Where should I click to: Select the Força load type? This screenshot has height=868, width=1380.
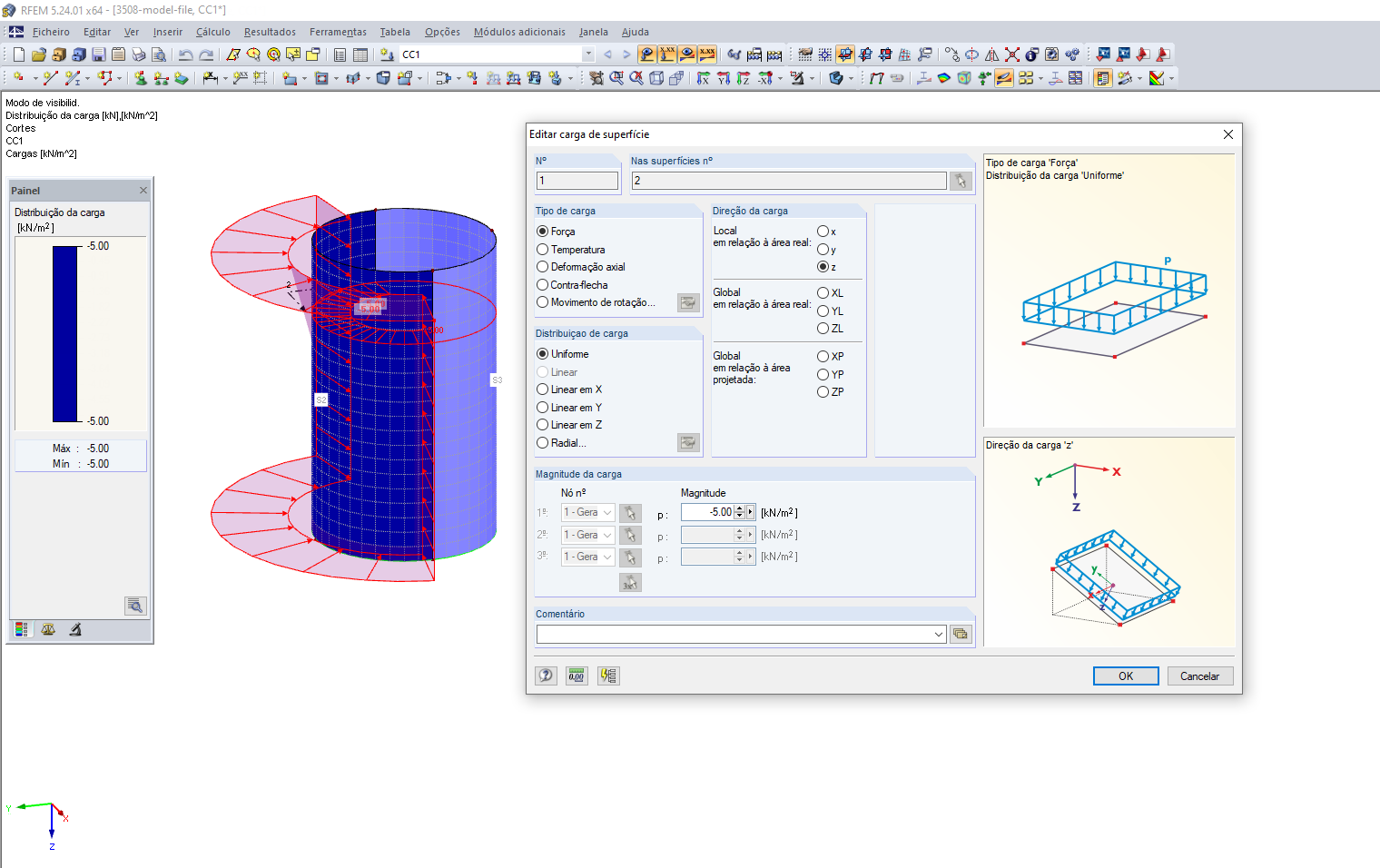point(556,232)
